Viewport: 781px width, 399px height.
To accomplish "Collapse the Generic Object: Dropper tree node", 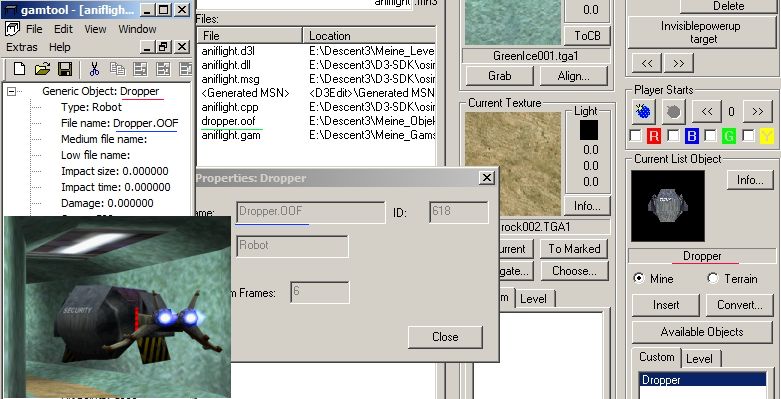I will point(11,91).
